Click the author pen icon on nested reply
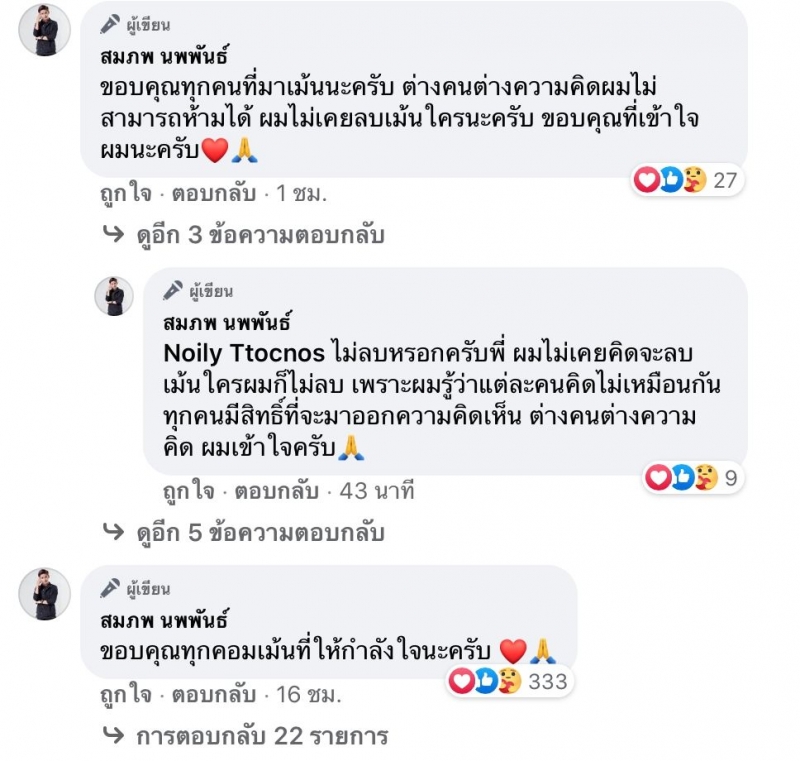 [x=172, y=290]
